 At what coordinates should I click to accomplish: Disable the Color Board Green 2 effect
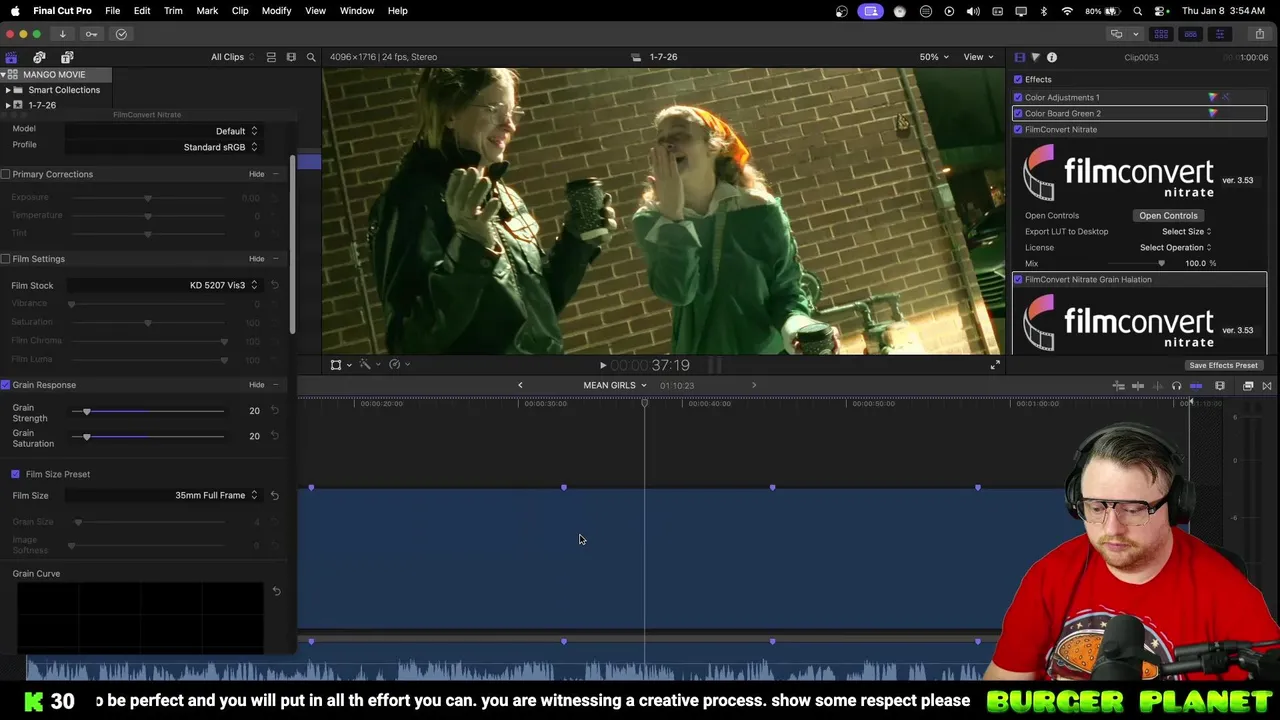click(x=1018, y=113)
